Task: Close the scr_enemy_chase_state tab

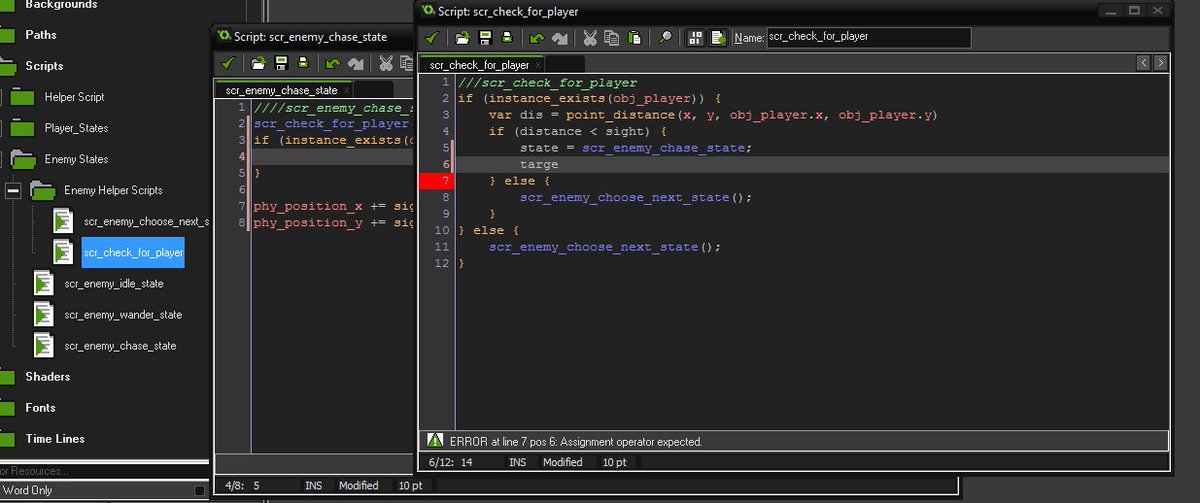Action: [x=346, y=90]
